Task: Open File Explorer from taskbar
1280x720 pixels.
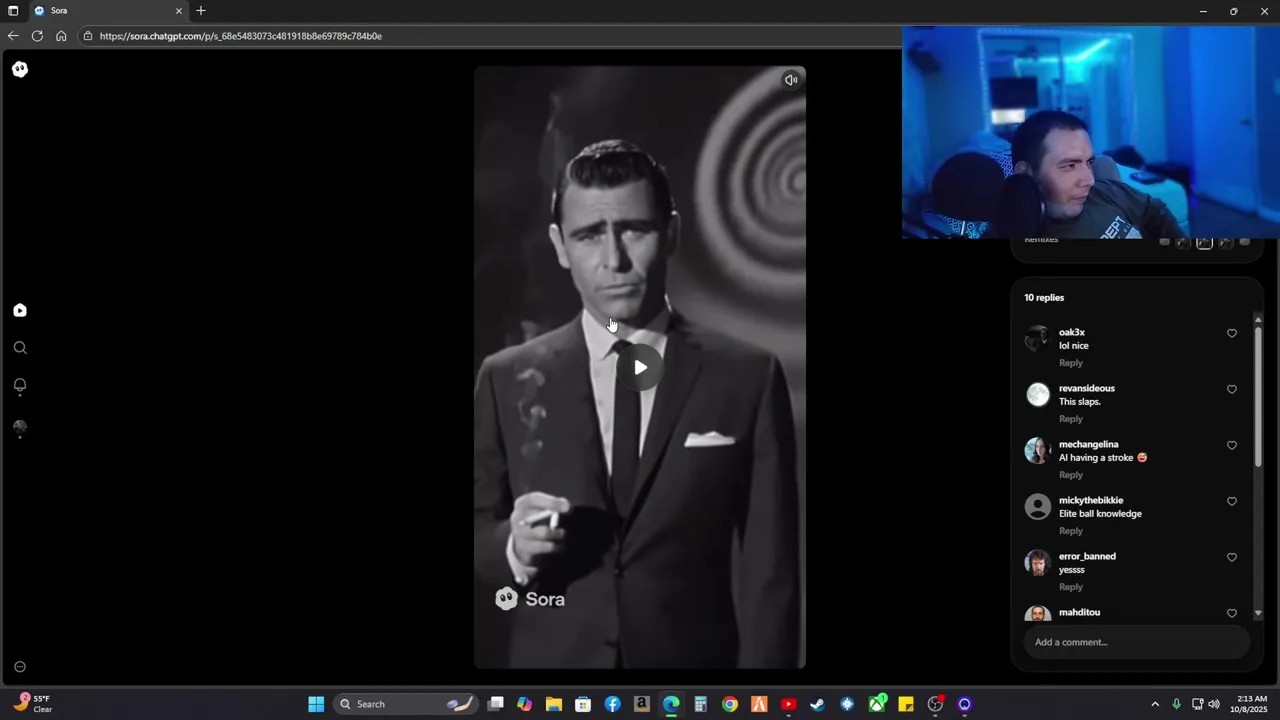Action: click(x=553, y=704)
